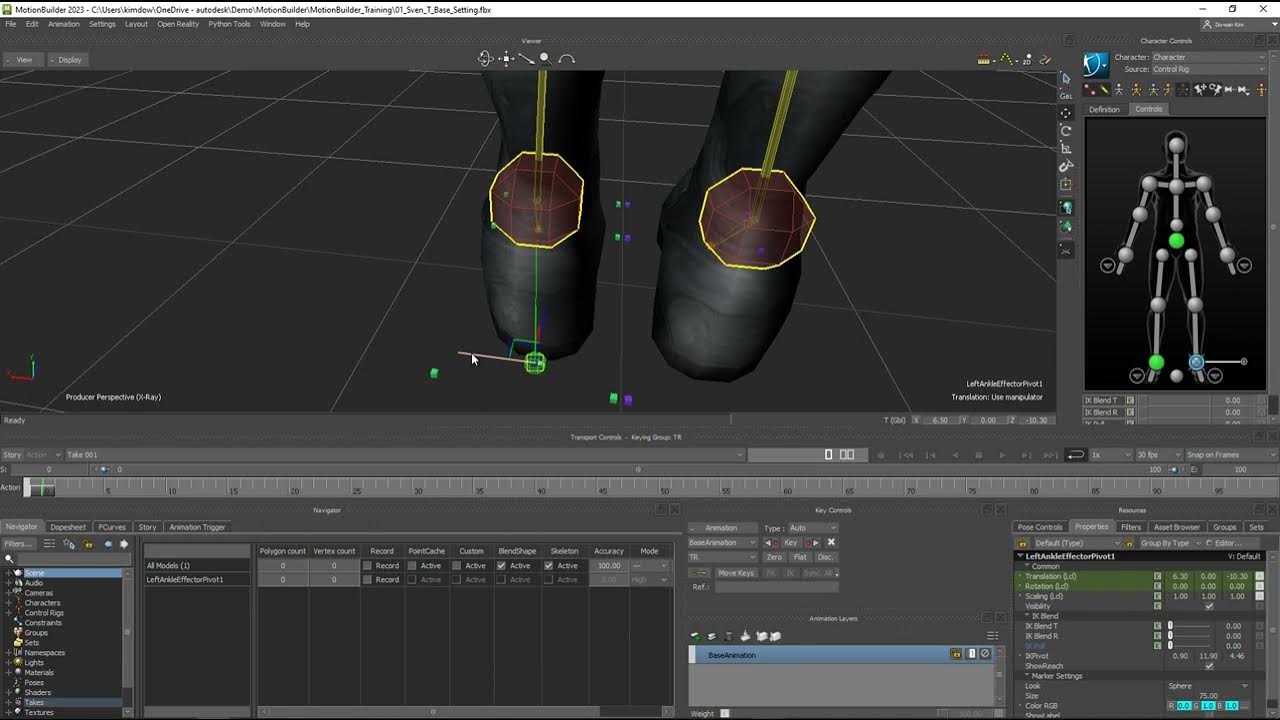The width and height of the screenshot is (1280, 720).
Task: Toggle PointCache Active checkbox for All Models
Action: point(412,566)
